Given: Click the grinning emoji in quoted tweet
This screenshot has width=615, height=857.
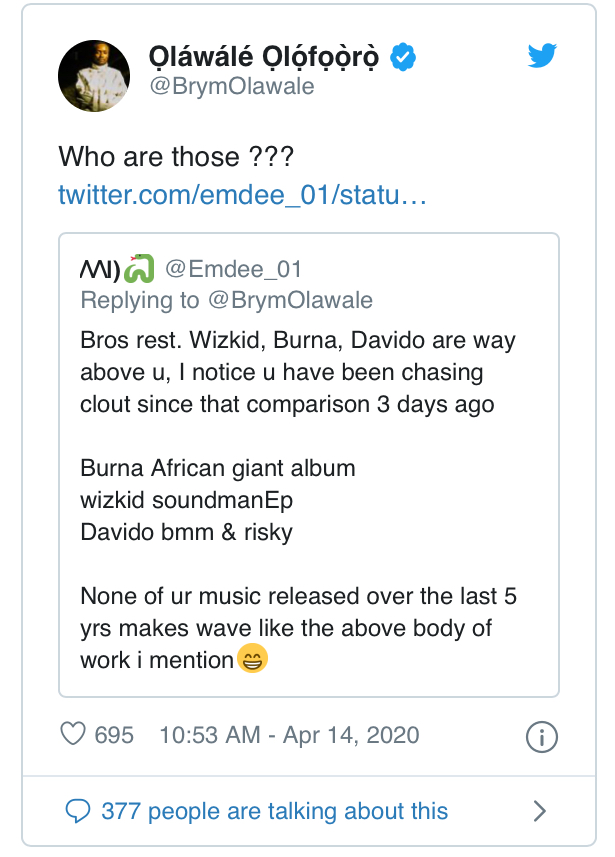Looking at the screenshot, I should point(252,660).
